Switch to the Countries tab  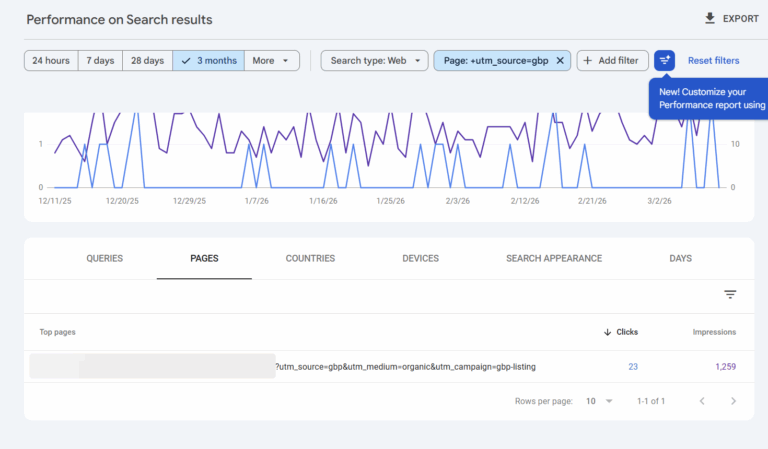310,258
